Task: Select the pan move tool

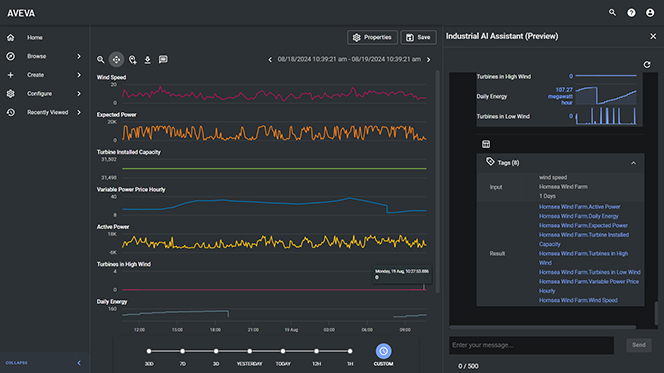Action: [116, 60]
